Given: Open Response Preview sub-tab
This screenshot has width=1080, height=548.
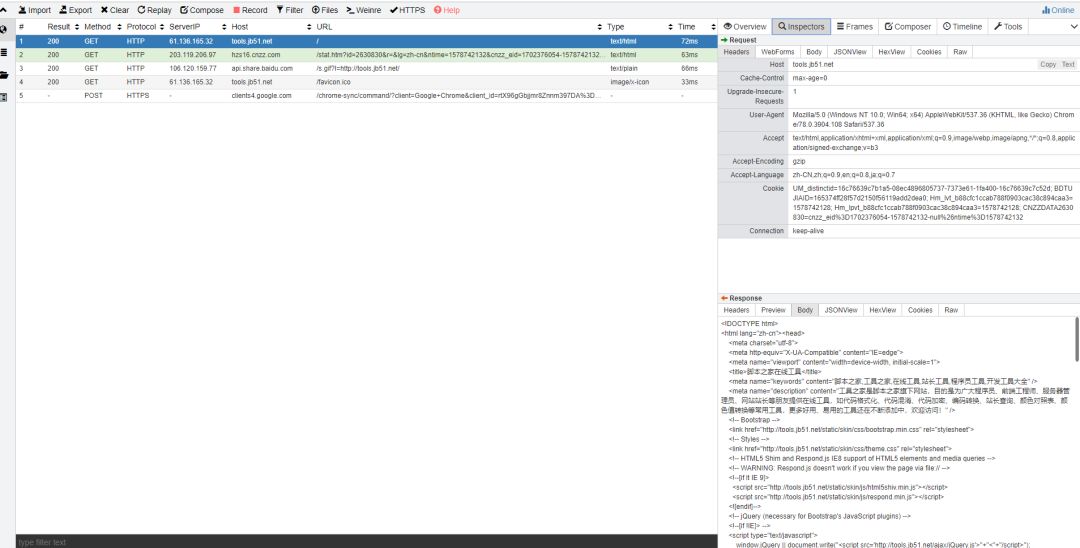Looking at the screenshot, I should [773, 310].
